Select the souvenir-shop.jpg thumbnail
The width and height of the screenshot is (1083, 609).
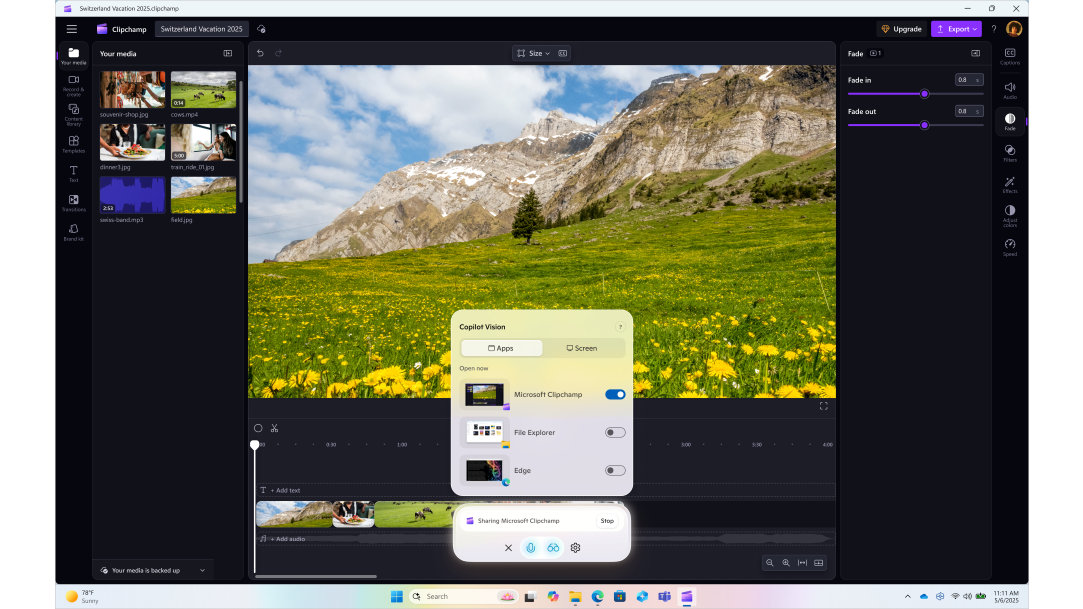pos(132,90)
